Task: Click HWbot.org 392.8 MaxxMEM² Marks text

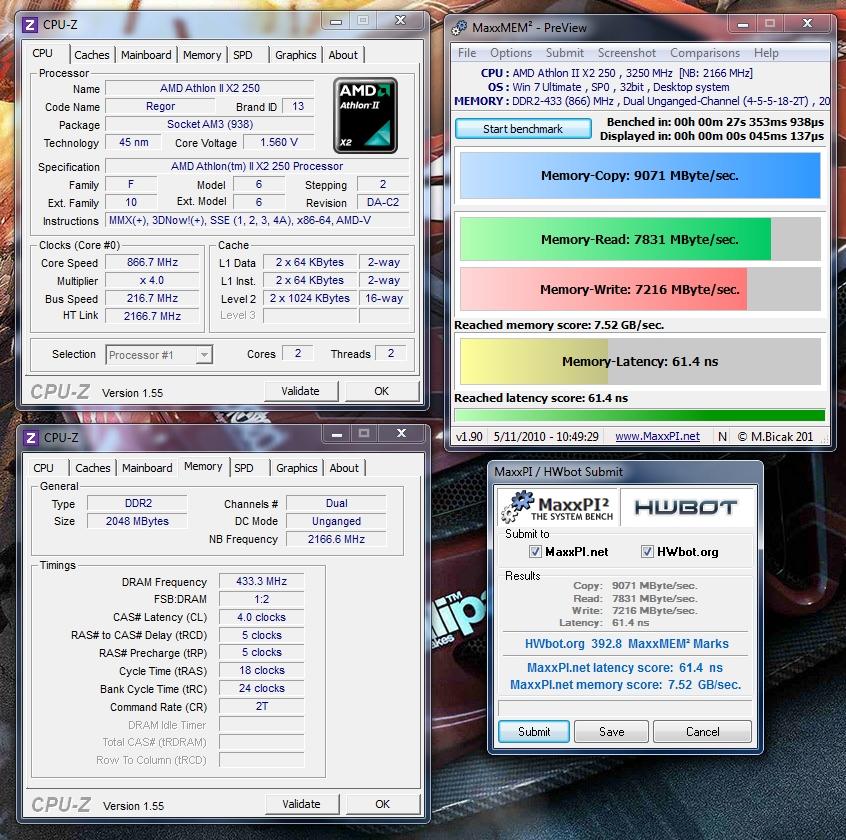Action: [x=626, y=644]
